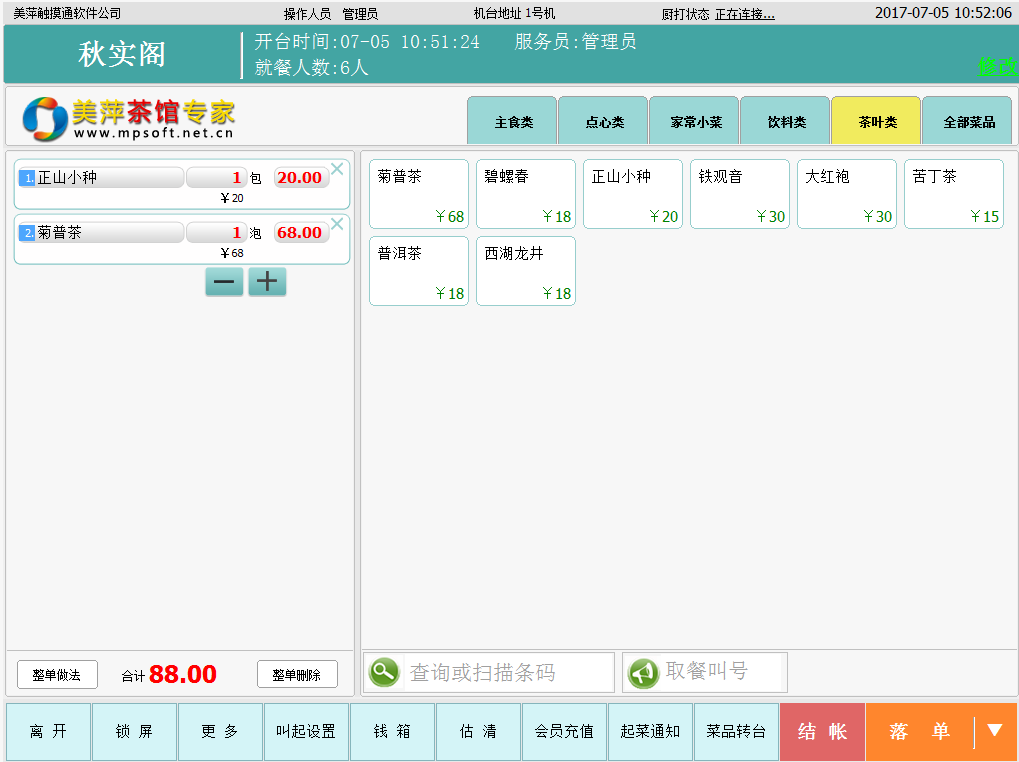Switch to the 主食类 tab
The width and height of the screenshot is (1019, 762).
pyautogui.click(x=513, y=122)
